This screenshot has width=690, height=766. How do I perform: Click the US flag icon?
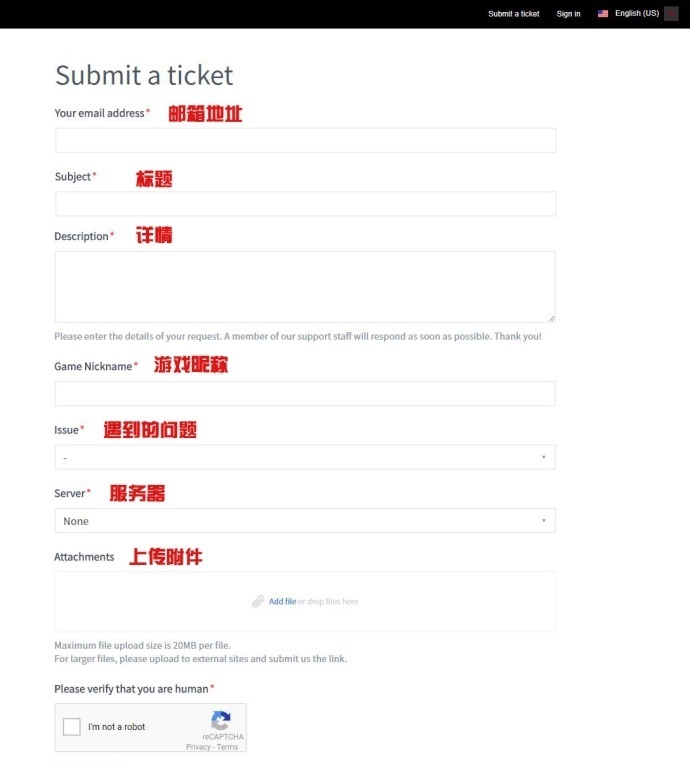(x=603, y=14)
